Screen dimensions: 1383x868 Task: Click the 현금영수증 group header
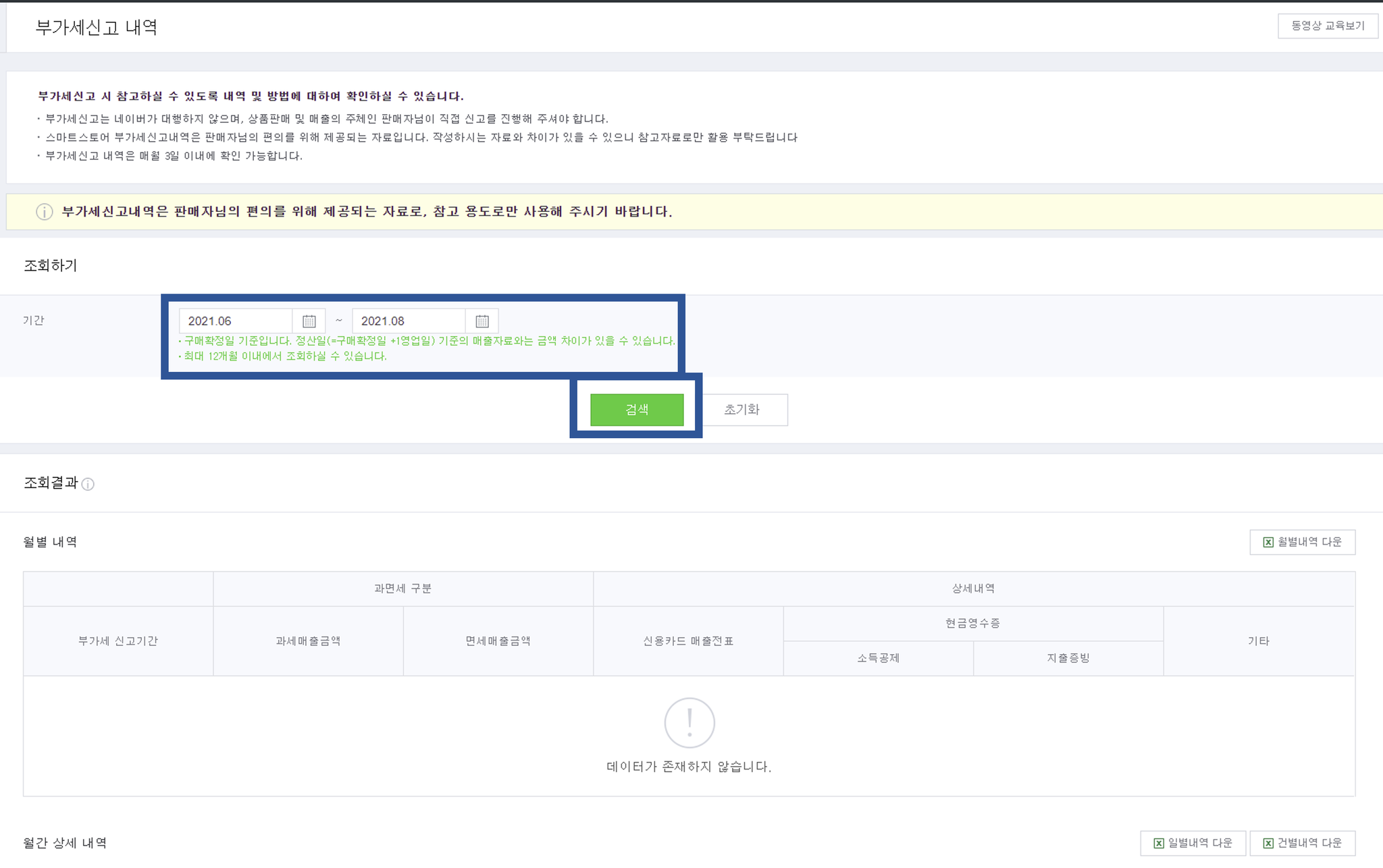click(973, 624)
